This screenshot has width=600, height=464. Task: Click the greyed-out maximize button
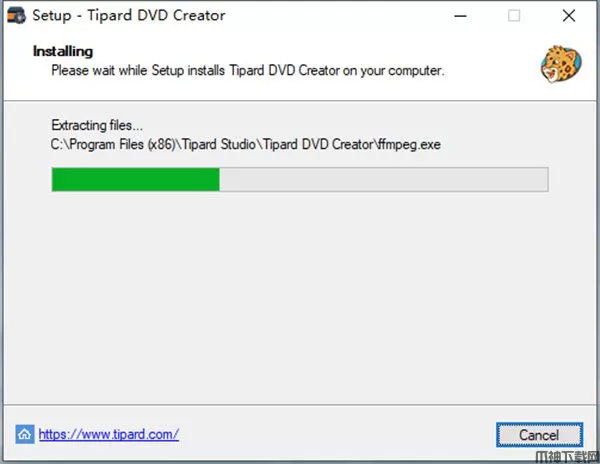[x=514, y=16]
